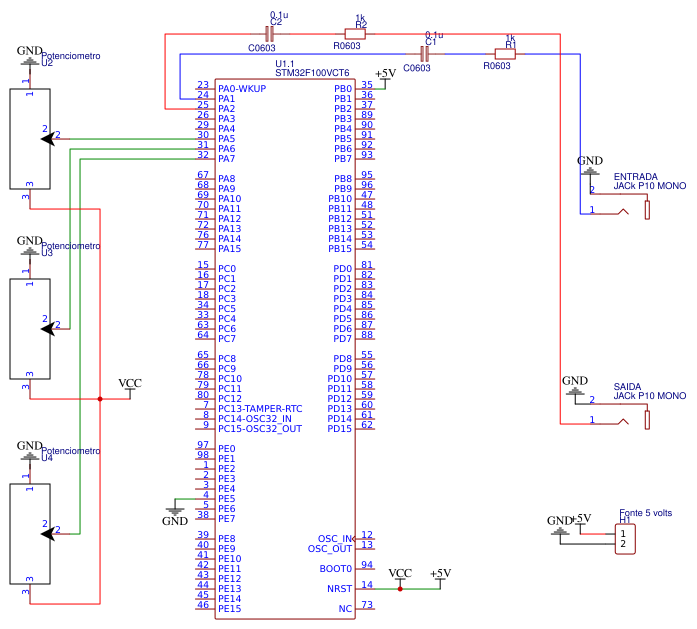Image resolution: width=697 pixels, height=629 pixels.
Task: Click the PA1 pin label
Action: point(226,99)
